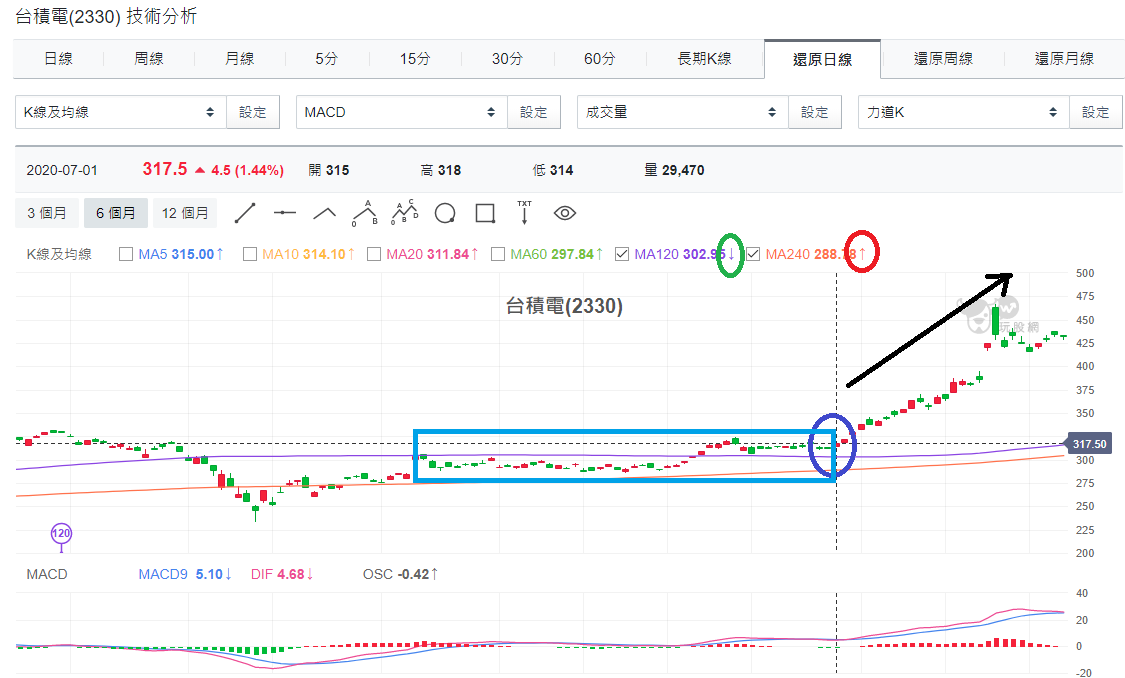1125x678 pixels.
Task: Select the rectangle drawing tool
Action: [x=485, y=213]
